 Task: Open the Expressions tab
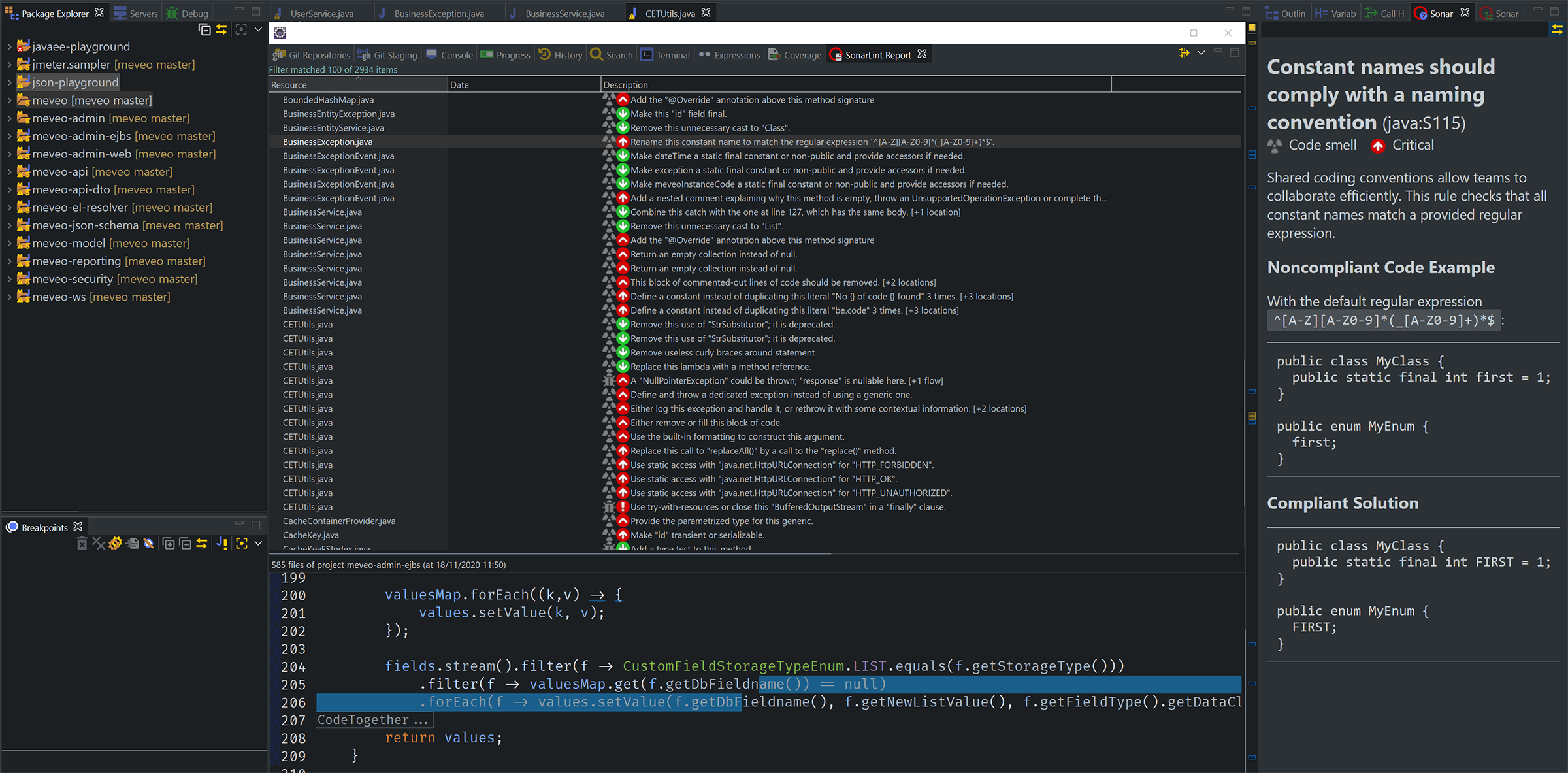[x=729, y=55]
